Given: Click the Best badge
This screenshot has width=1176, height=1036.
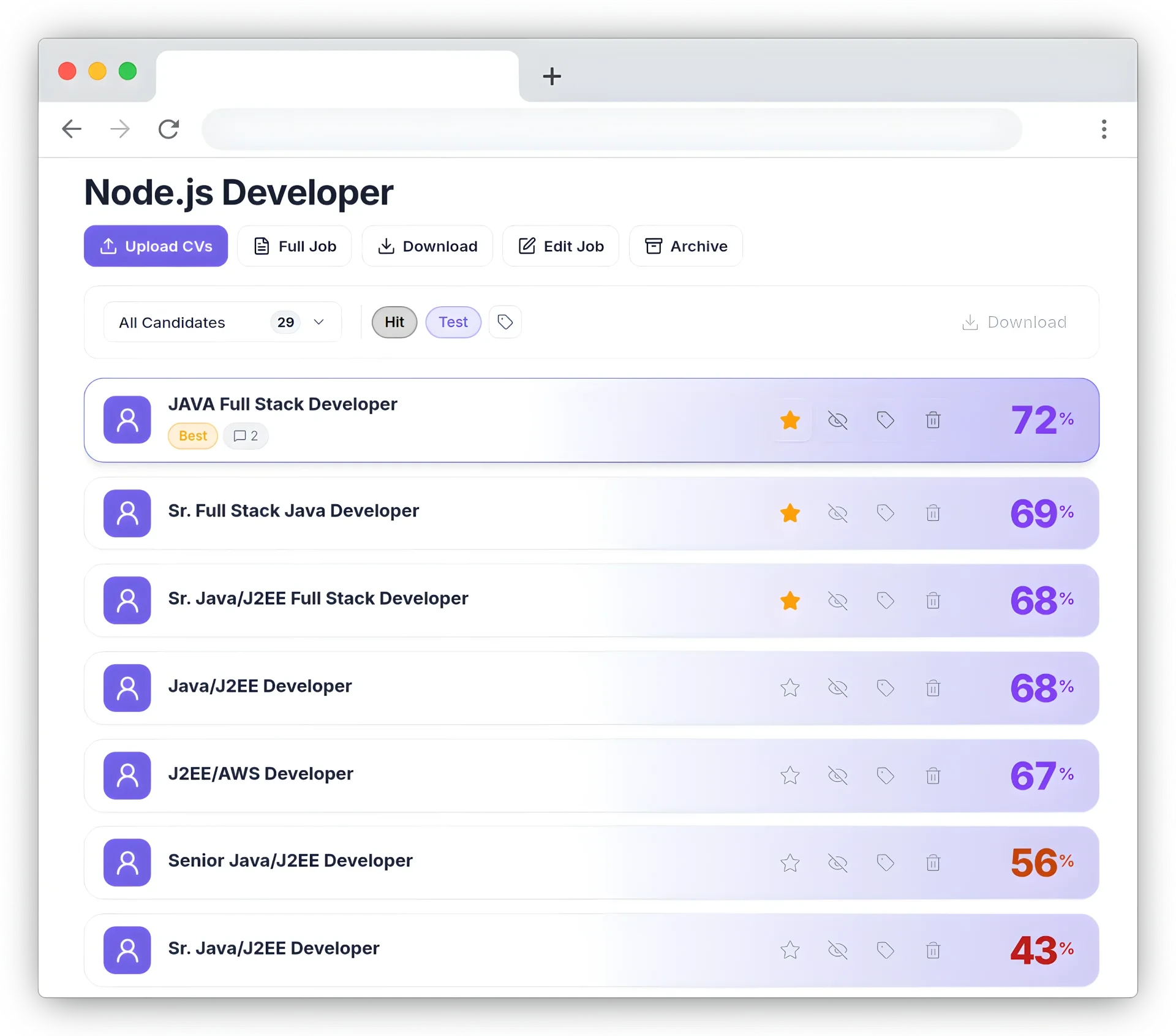Looking at the screenshot, I should [193, 436].
